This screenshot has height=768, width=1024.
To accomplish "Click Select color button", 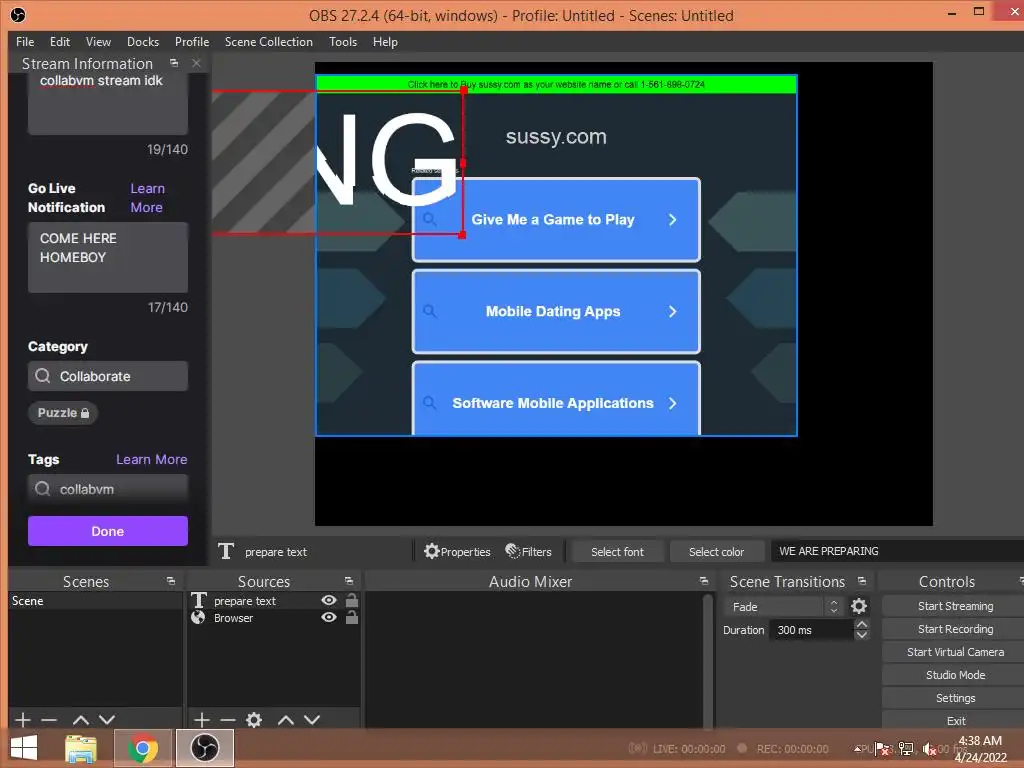I will (x=716, y=552).
